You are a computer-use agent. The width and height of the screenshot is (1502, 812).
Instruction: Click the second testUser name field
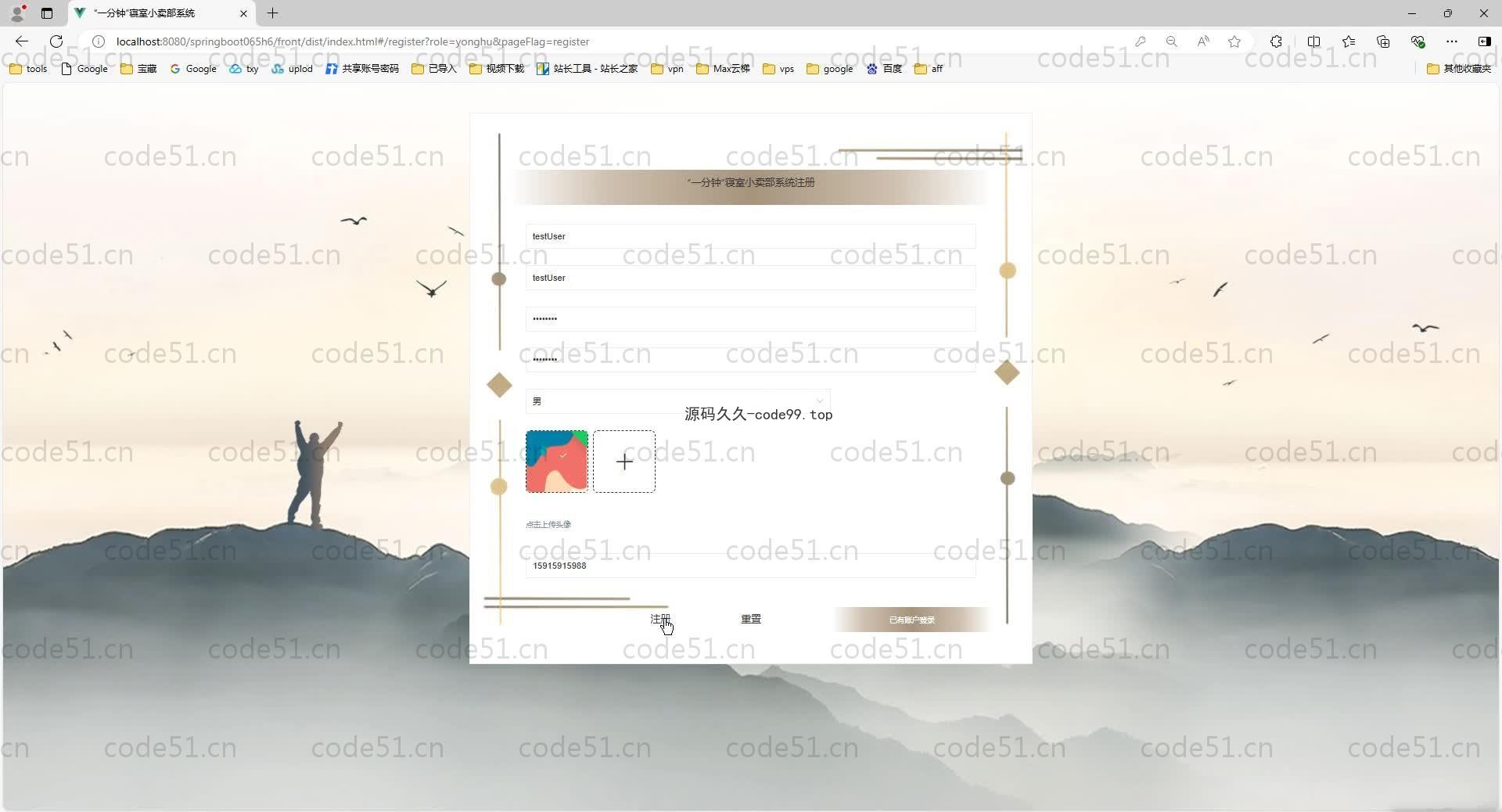(x=750, y=278)
